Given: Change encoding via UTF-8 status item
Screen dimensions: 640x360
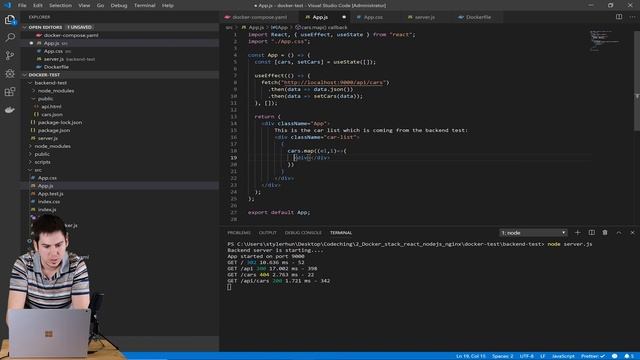Looking at the screenshot, I should (527, 356).
